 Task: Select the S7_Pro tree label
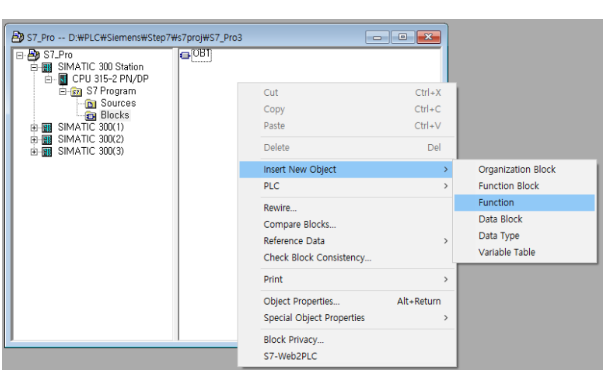pos(58,55)
